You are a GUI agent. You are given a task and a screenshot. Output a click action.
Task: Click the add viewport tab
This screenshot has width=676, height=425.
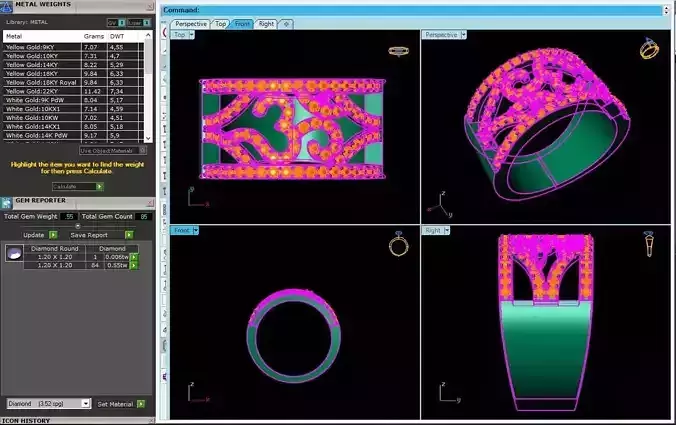pos(286,24)
